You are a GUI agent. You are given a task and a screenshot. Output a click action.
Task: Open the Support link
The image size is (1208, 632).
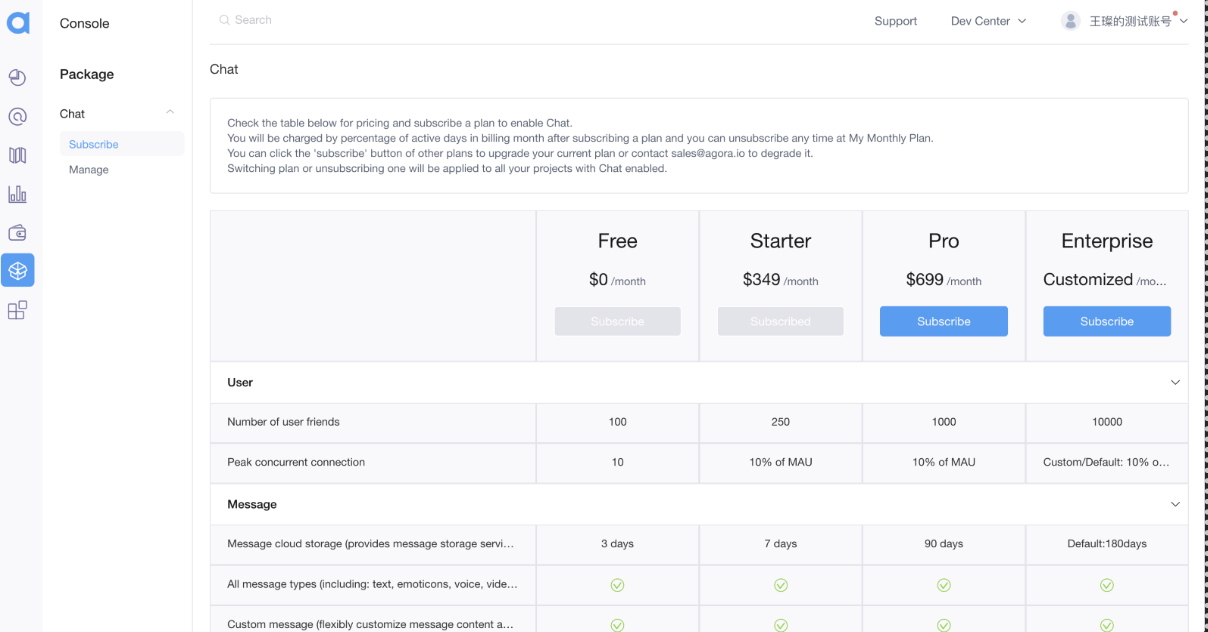[x=895, y=21]
